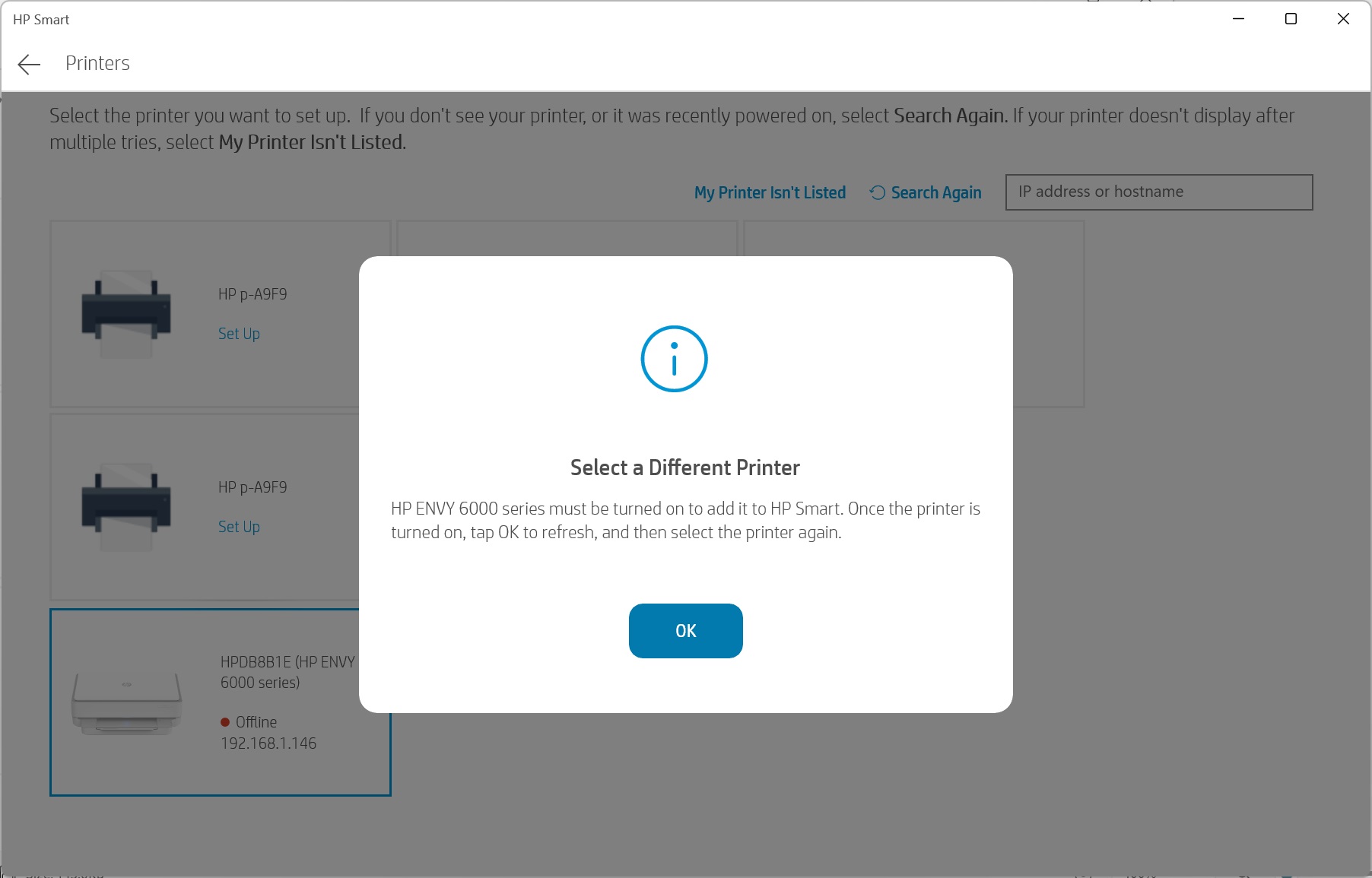Open the My Printer Isn't Listed link

pos(770,193)
